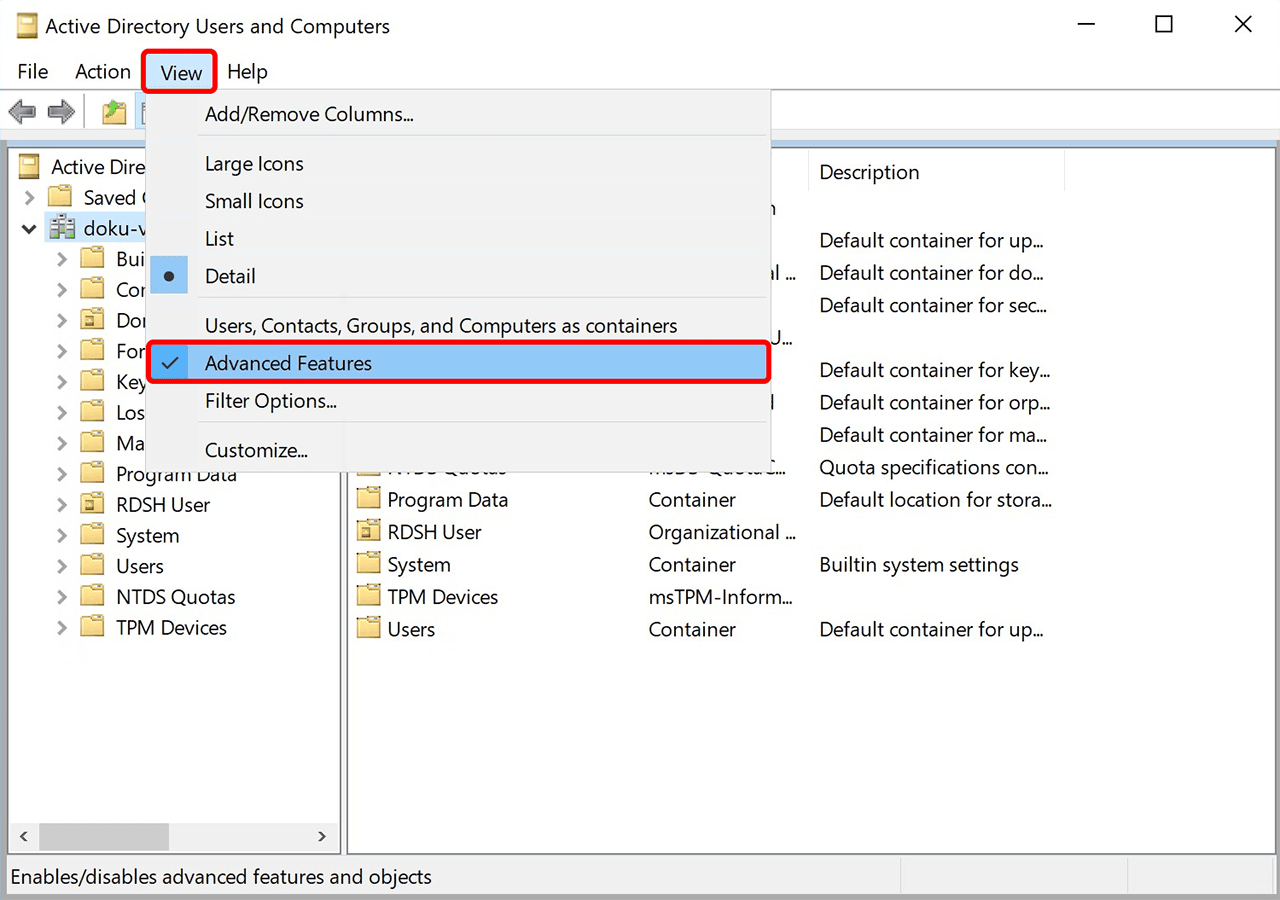Select the Detail view radio option

[x=230, y=276]
